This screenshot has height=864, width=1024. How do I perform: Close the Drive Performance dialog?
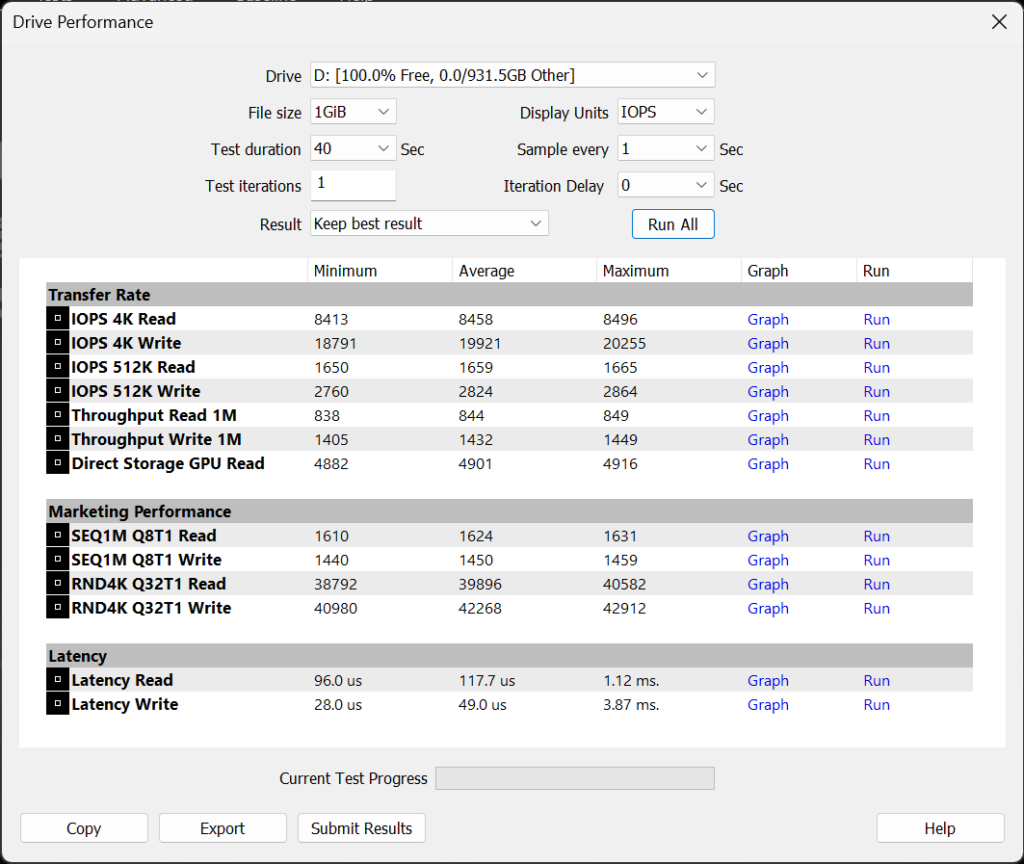pyautogui.click(x=999, y=22)
